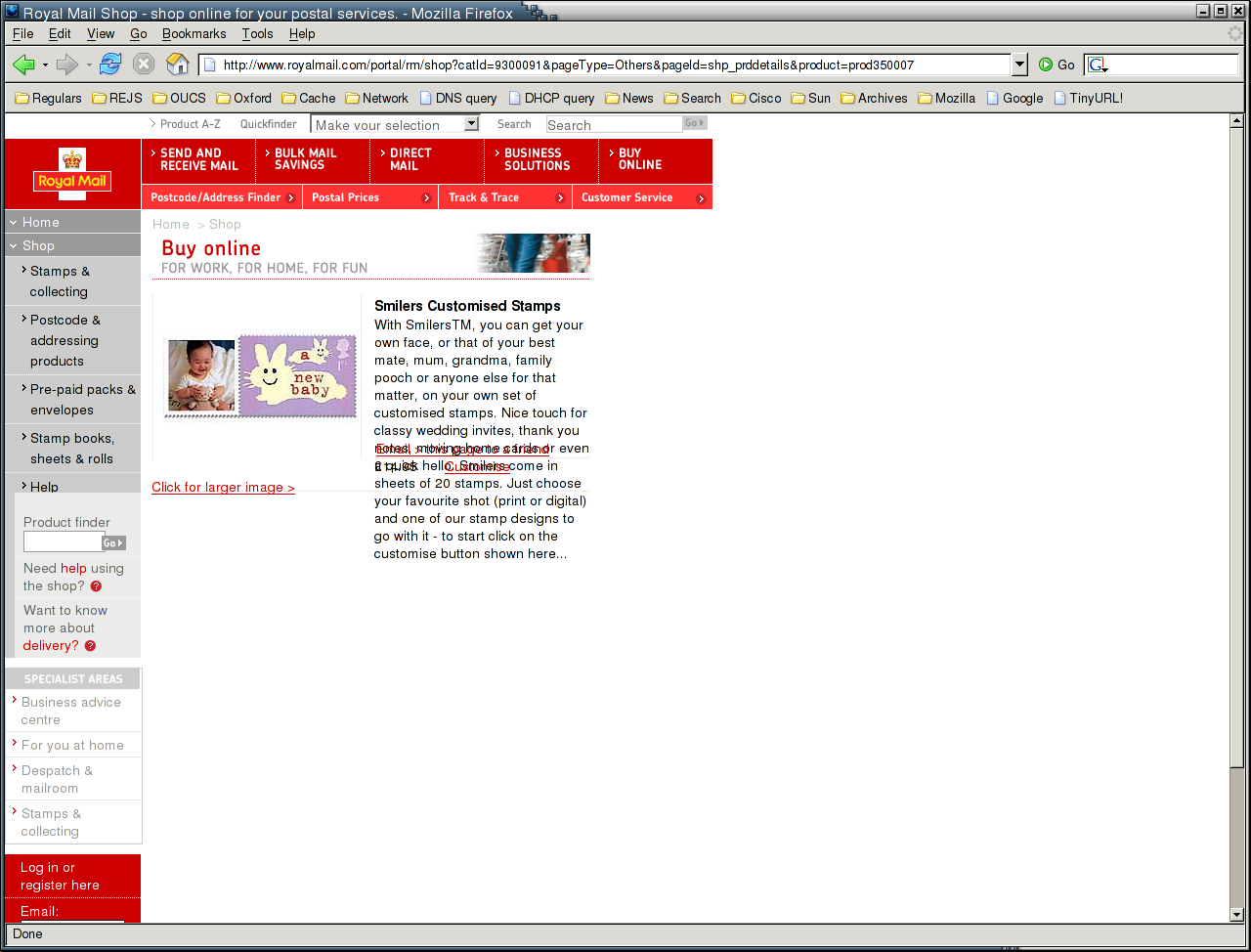
Task: Click the Log in or register here link
Action: click(60, 877)
